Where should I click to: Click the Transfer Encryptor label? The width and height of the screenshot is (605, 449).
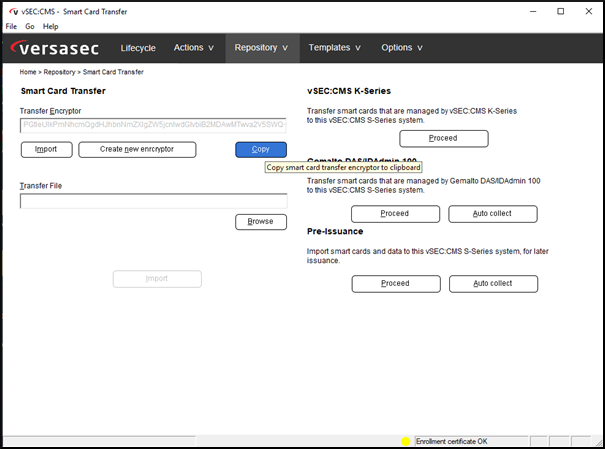pos(51,111)
